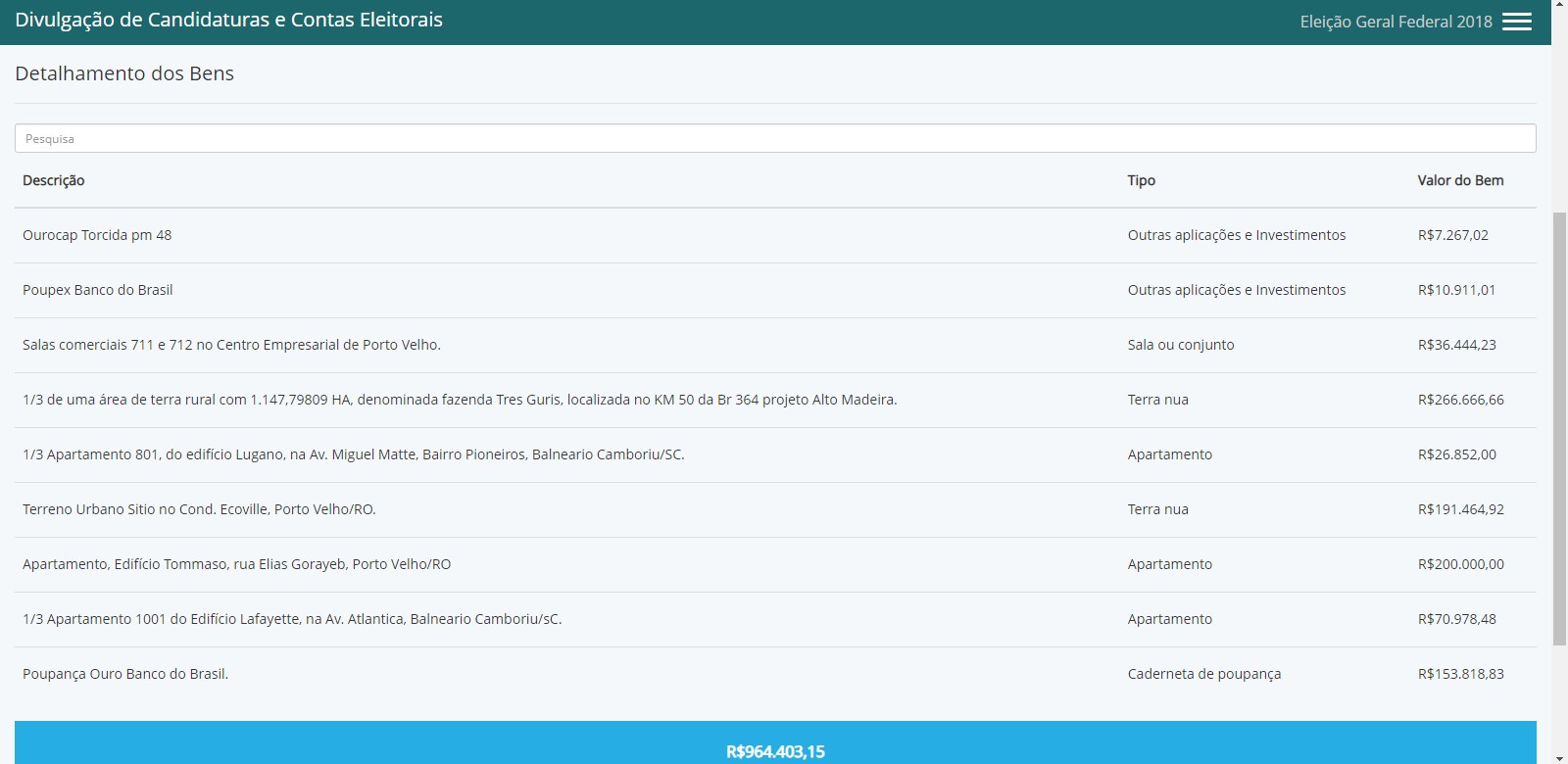Image resolution: width=1568 pixels, height=764 pixels.
Task: Select the Apartamento 1001 Edifício Lafayette row
Action: 292,619
